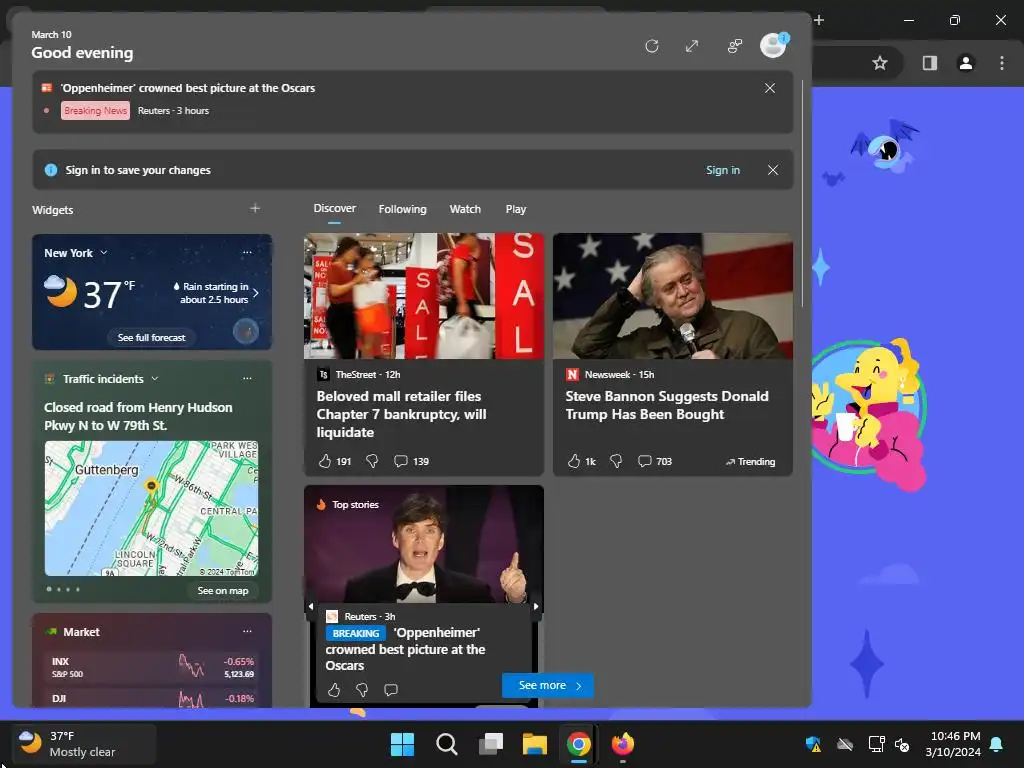The height and width of the screenshot is (768, 1024).
Task: Open the feed personalization settings icon
Action: coord(735,46)
